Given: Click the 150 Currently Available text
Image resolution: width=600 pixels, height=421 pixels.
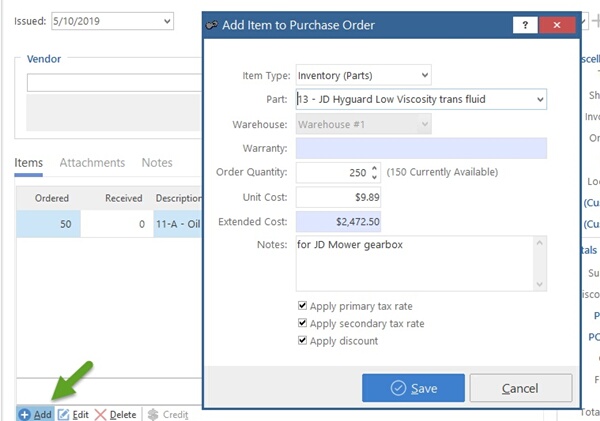Looking at the screenshot, I should (x=442, y=172).
